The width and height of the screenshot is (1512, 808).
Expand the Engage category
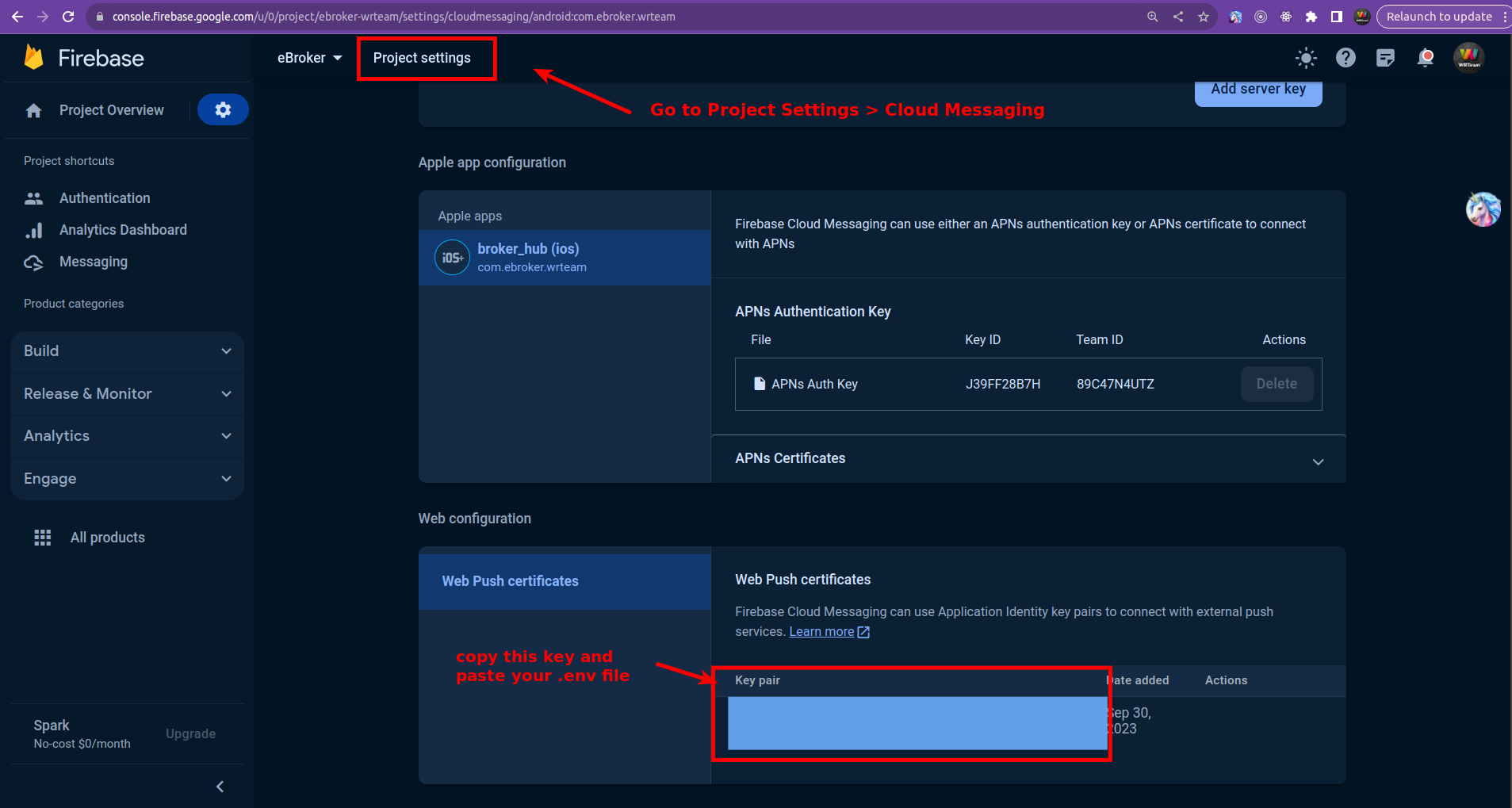127,479
